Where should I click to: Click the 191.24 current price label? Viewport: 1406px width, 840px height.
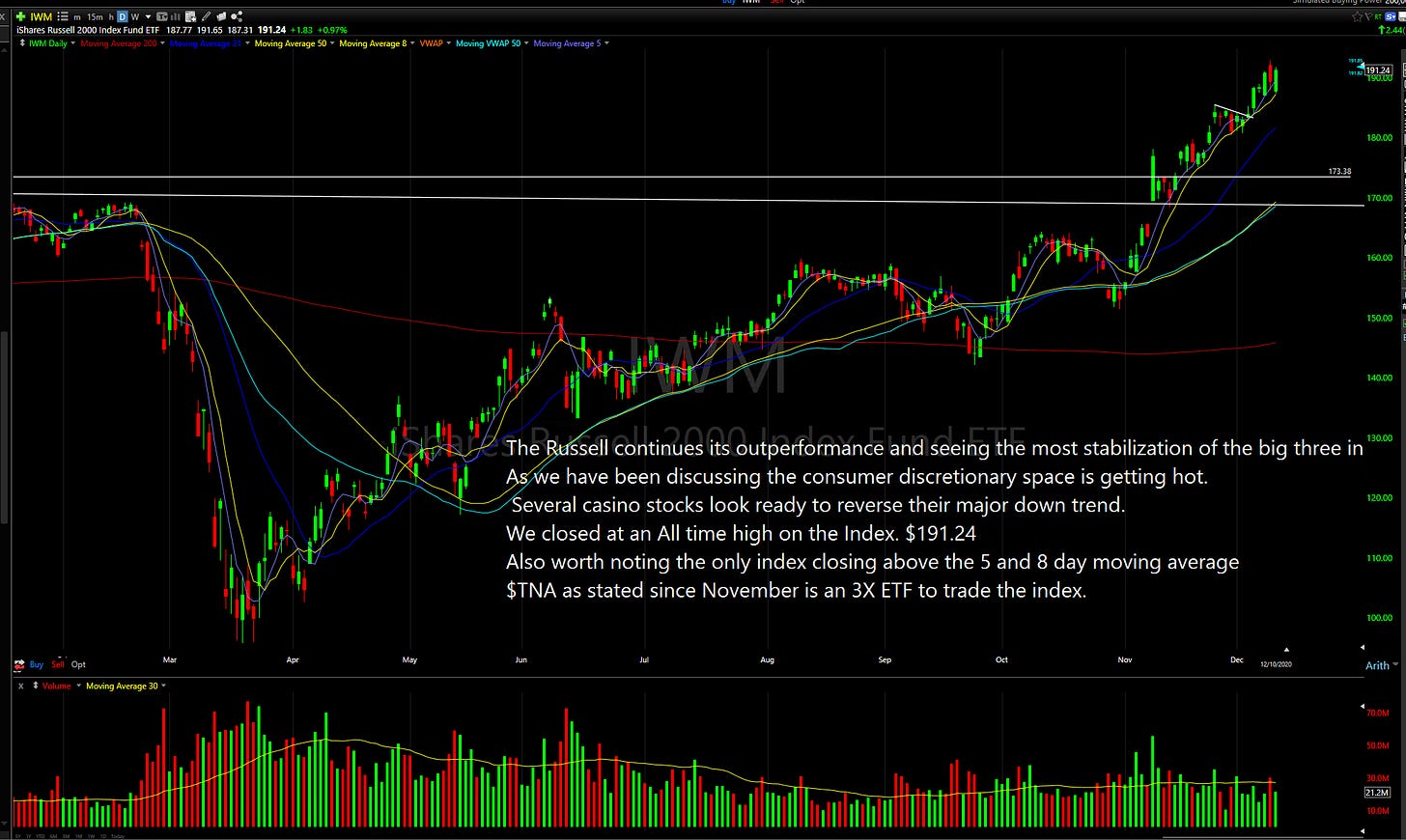(x=1378, y=70)
